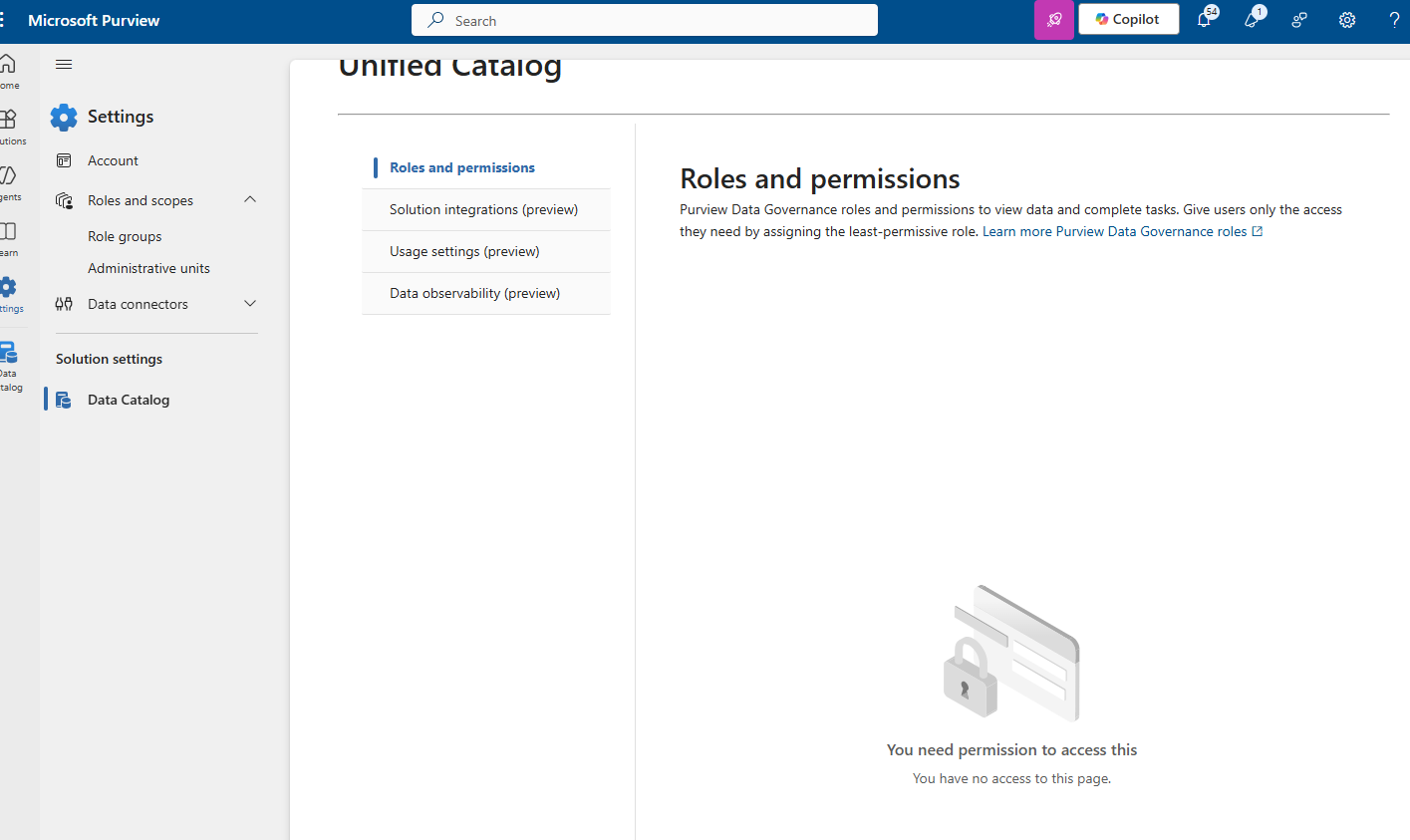This screenshot has width=1410, height=840.
Task: Focus the Search input field
Action: tap(645, 20)
